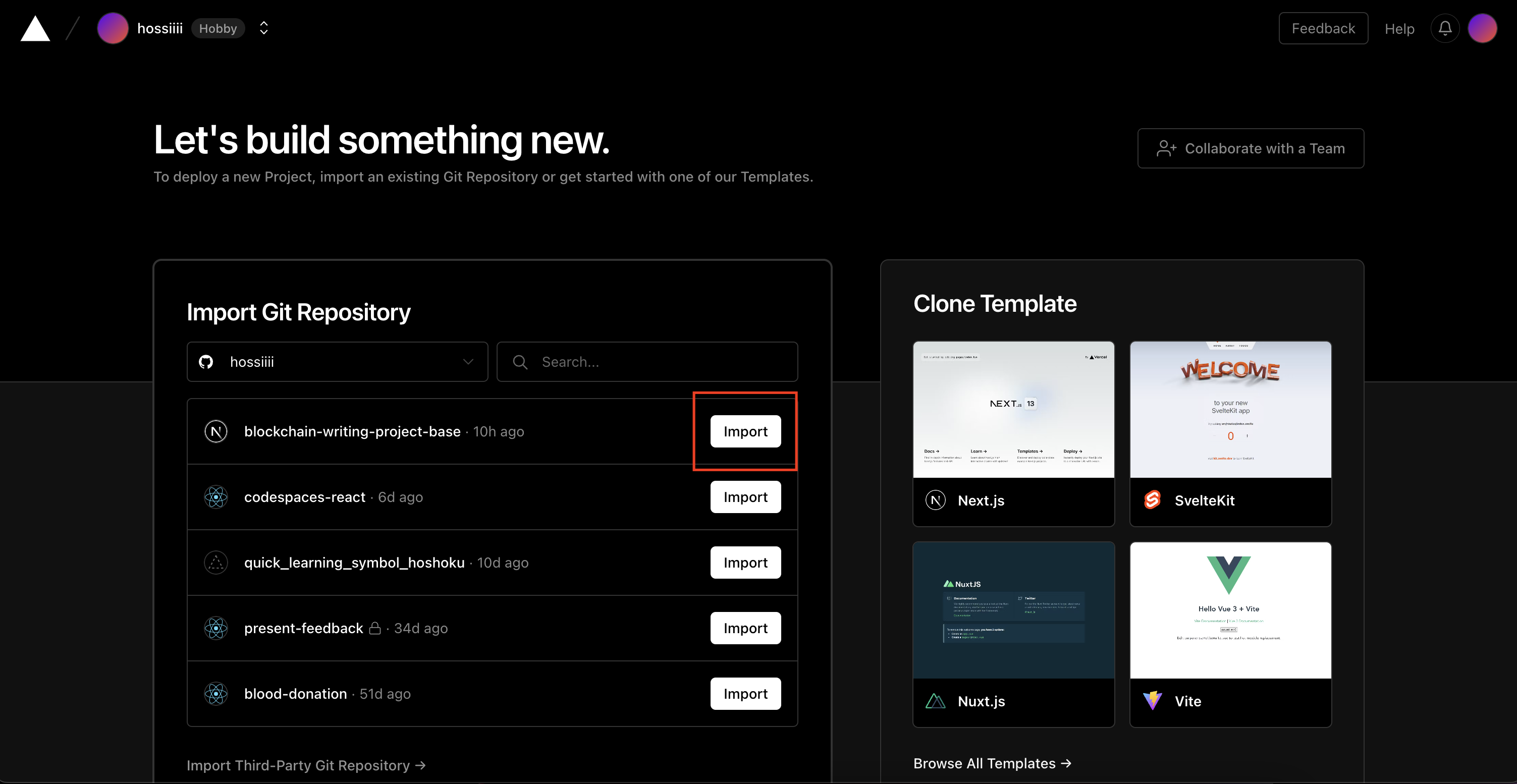1517x784 pixels.
Task: Click the Nuxt.js logo icon
Action: [935, 700]
